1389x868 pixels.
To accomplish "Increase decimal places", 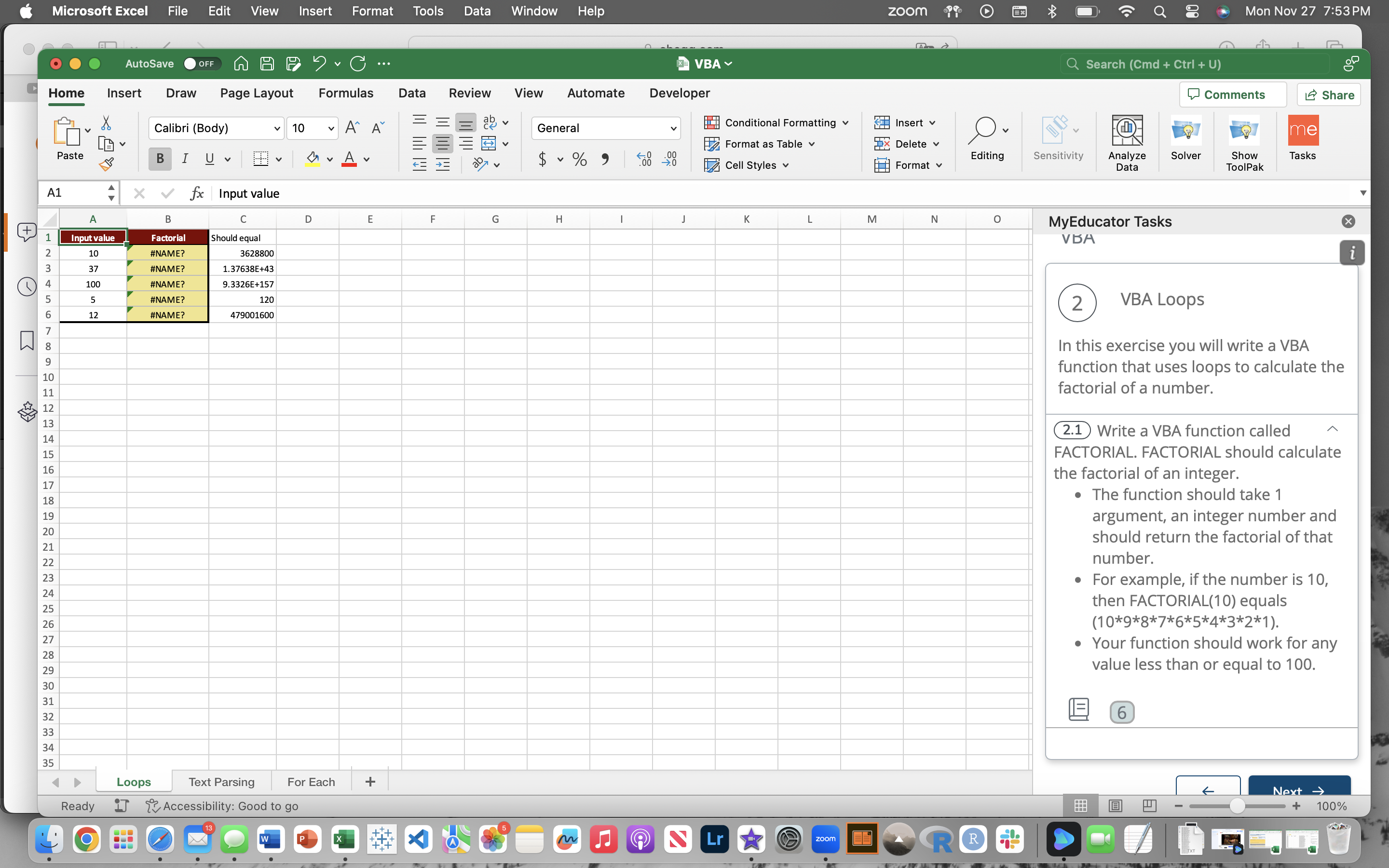I will pyautogui.click(x=644, y=160).
